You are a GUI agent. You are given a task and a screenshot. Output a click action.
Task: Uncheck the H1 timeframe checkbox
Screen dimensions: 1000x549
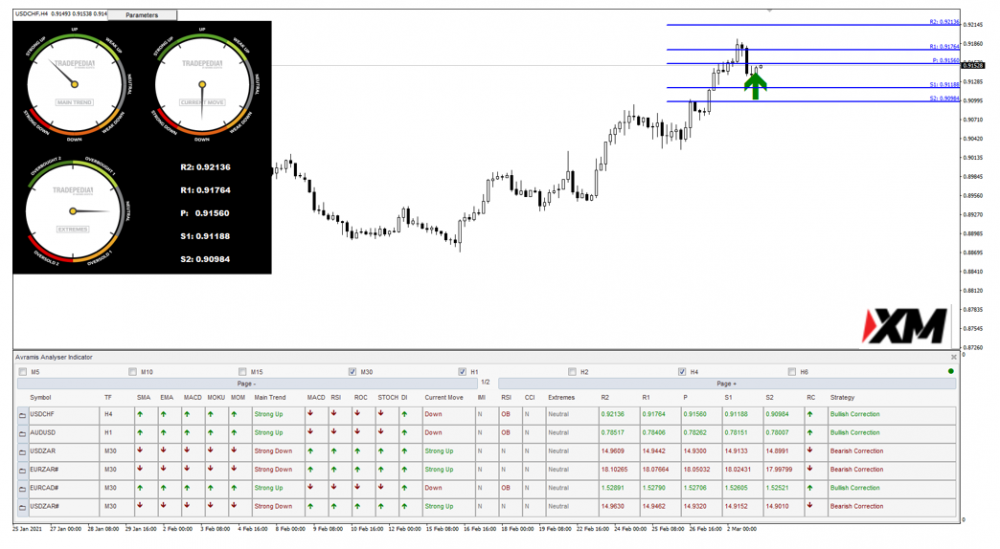pyautogui.click(x=462, y=372)
